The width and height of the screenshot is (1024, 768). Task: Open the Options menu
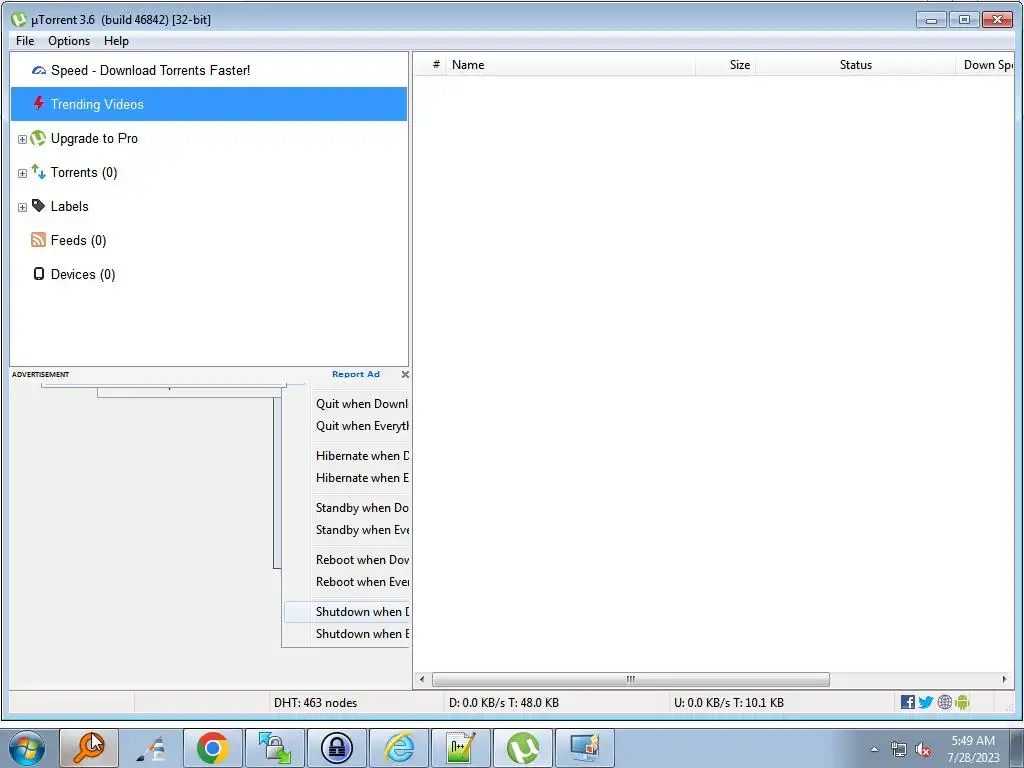point(69,40)
